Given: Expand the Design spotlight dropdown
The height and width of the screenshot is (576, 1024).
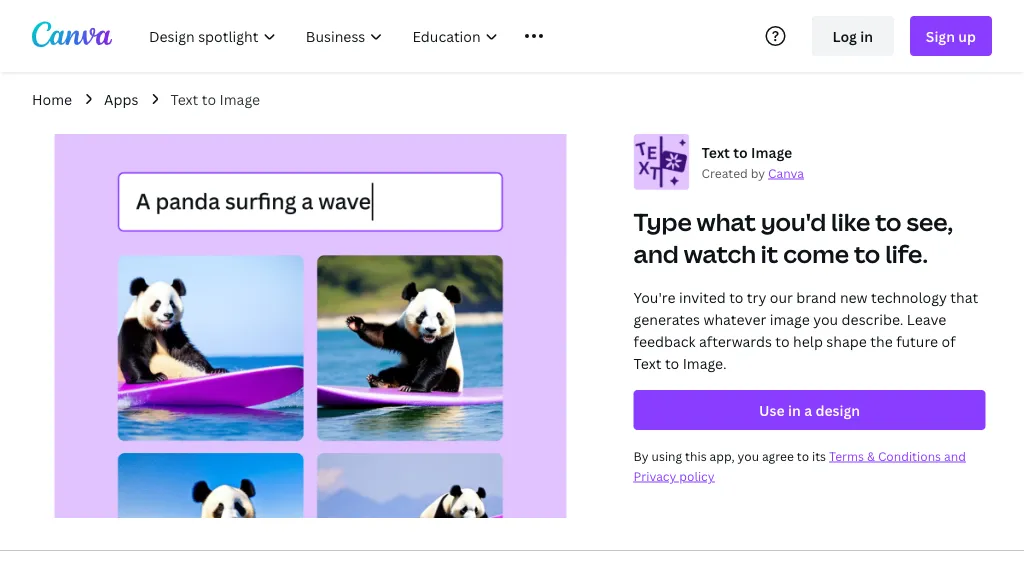Looking at the screenshot, I should coord(211,37).
